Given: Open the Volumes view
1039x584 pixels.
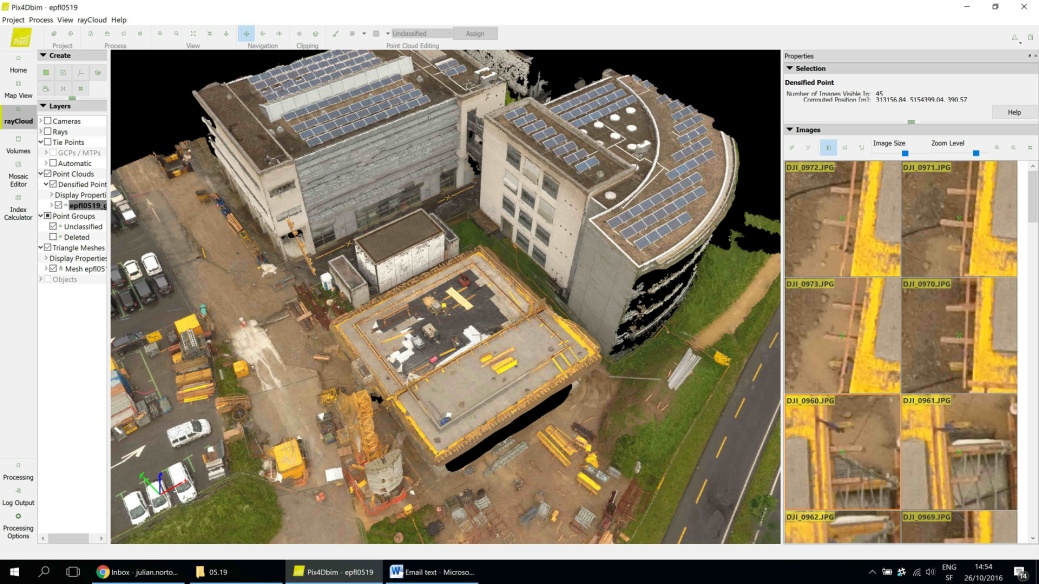Looking at the screenshot, I should click(18, 145).
